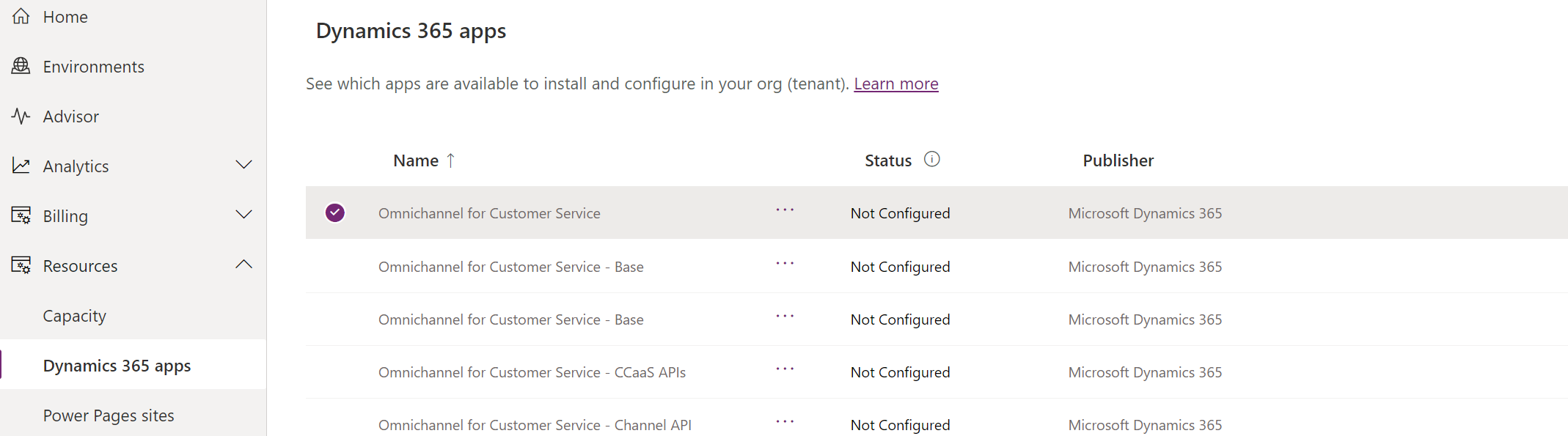Click the Publisher column header
The height and width of the screenshot is (436, 1568).
(x=1118, y=160)
